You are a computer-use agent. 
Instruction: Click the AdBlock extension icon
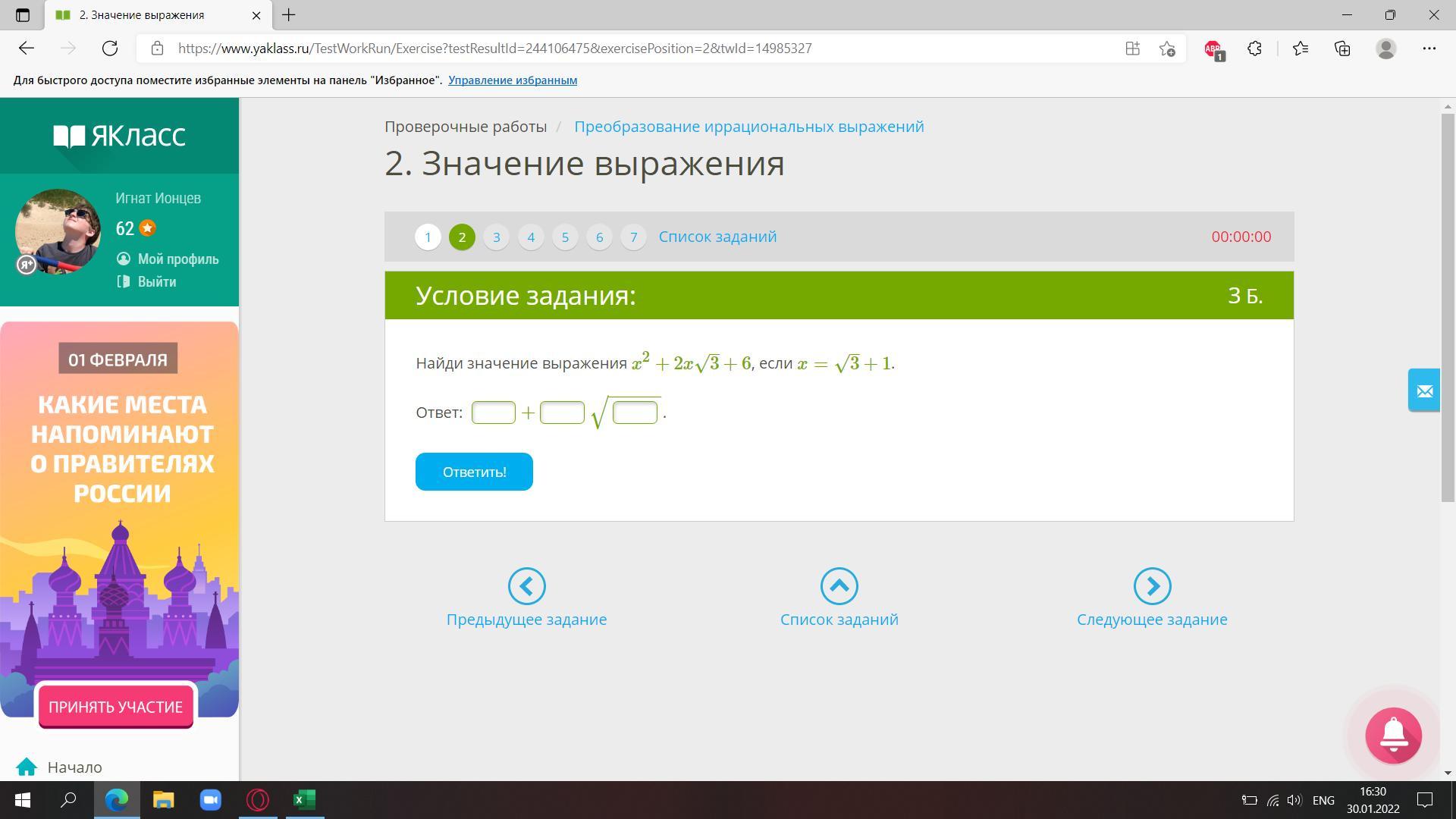click(1213, 49)
